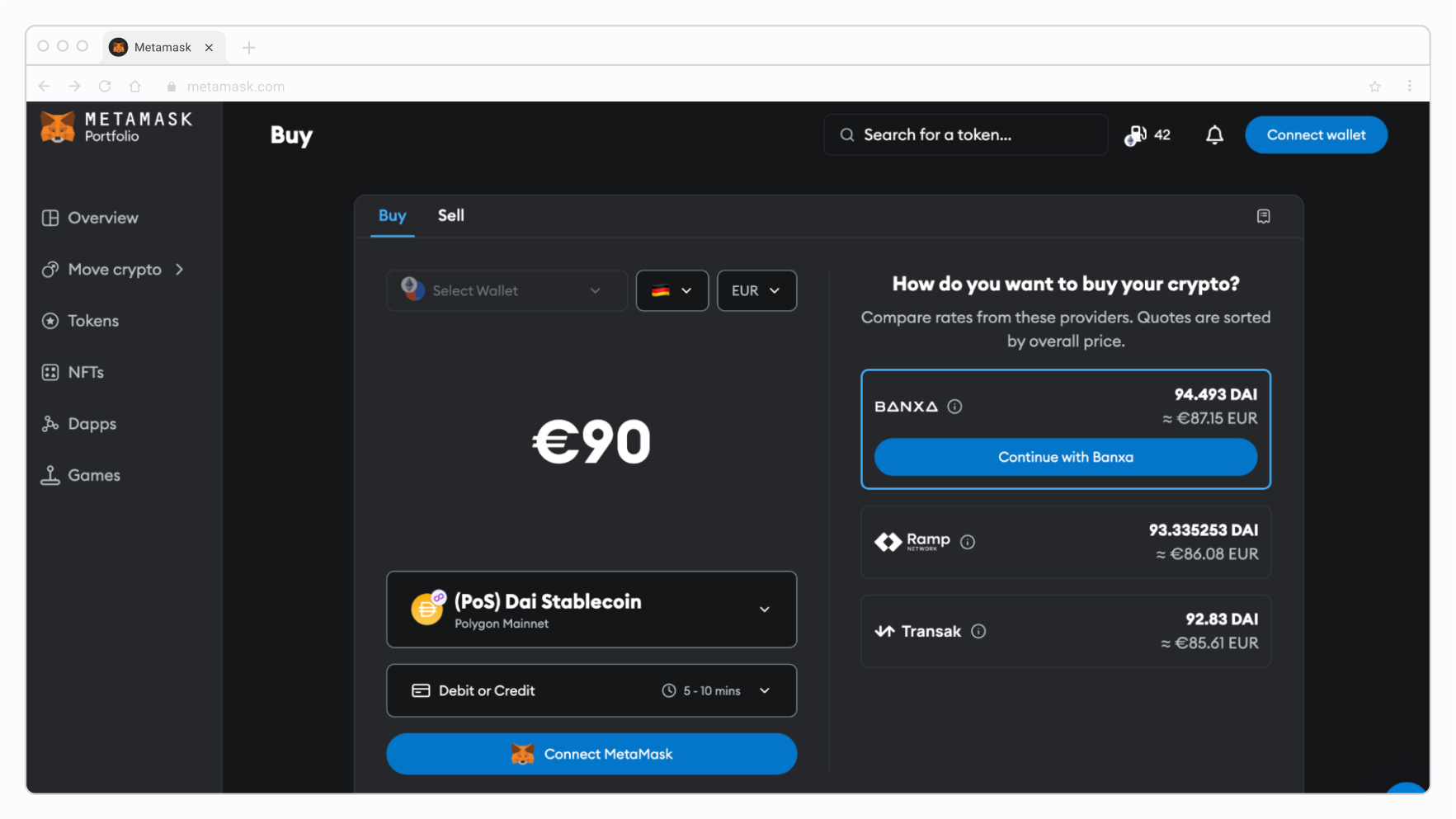1456x819 pixels.
Task: Open the Select Wallet dropdown
Action: (507, 290)
